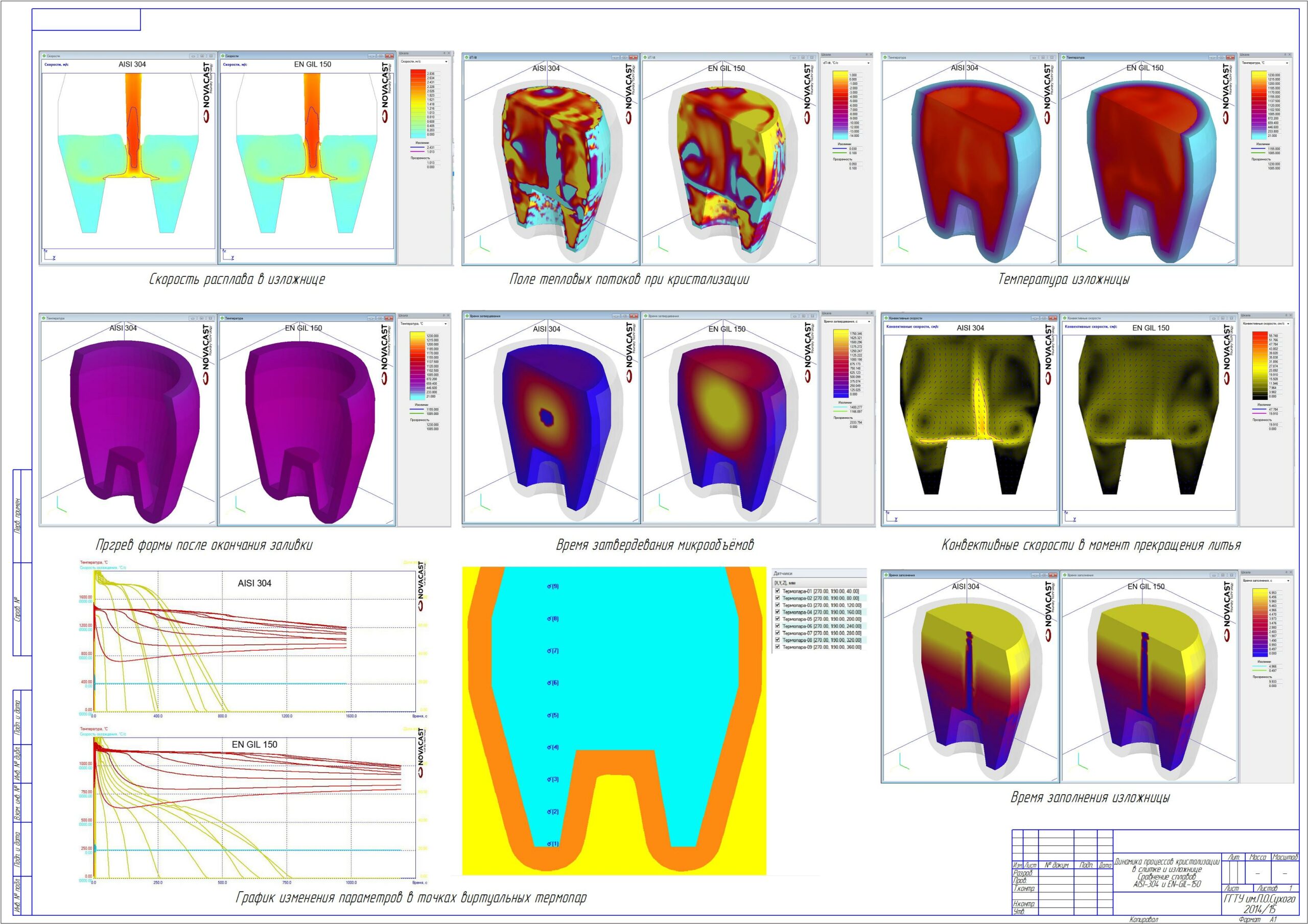The height and width of the screenshot is (924, 1308).
Task: Click the green icon of the EN GIL 150 dT/dt window
Action: coord(645,58)
